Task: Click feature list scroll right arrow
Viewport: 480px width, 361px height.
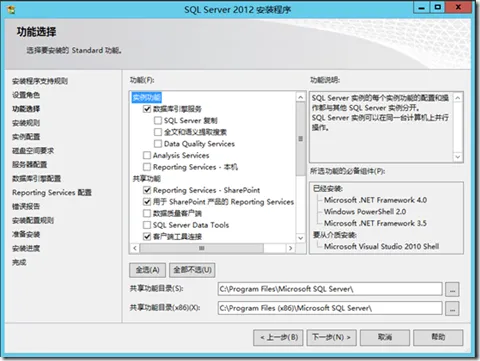Action: pos(290,248)
